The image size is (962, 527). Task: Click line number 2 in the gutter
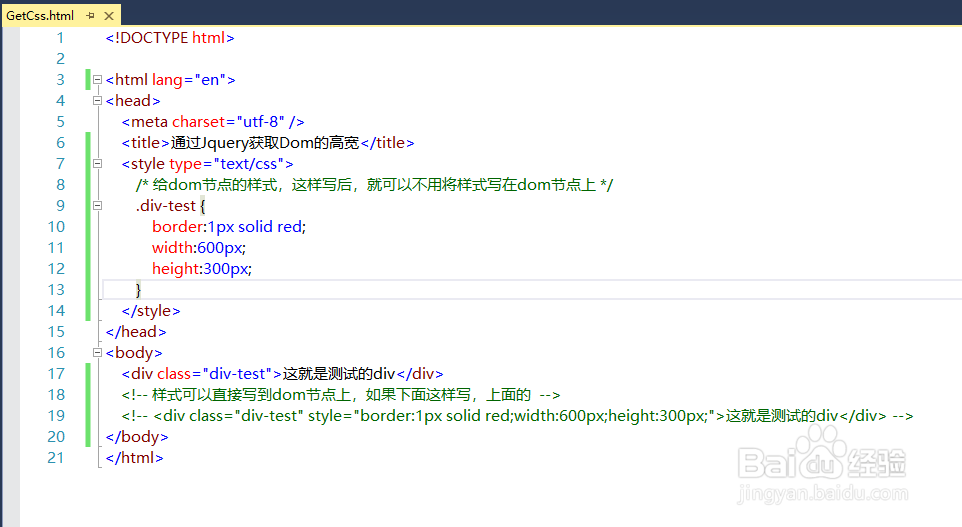click(x=60, y=59)
